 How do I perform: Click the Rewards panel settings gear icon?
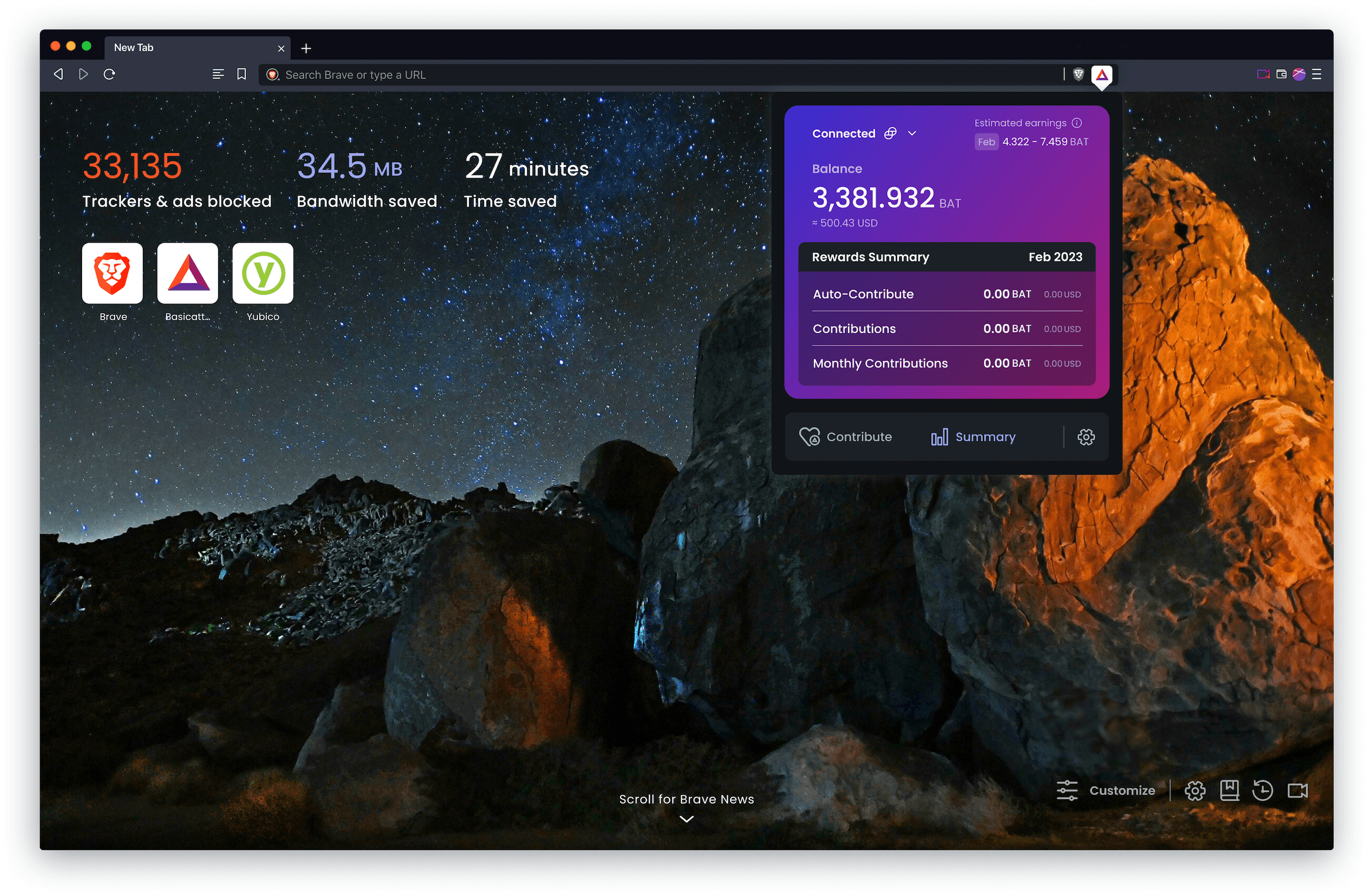1085,437
